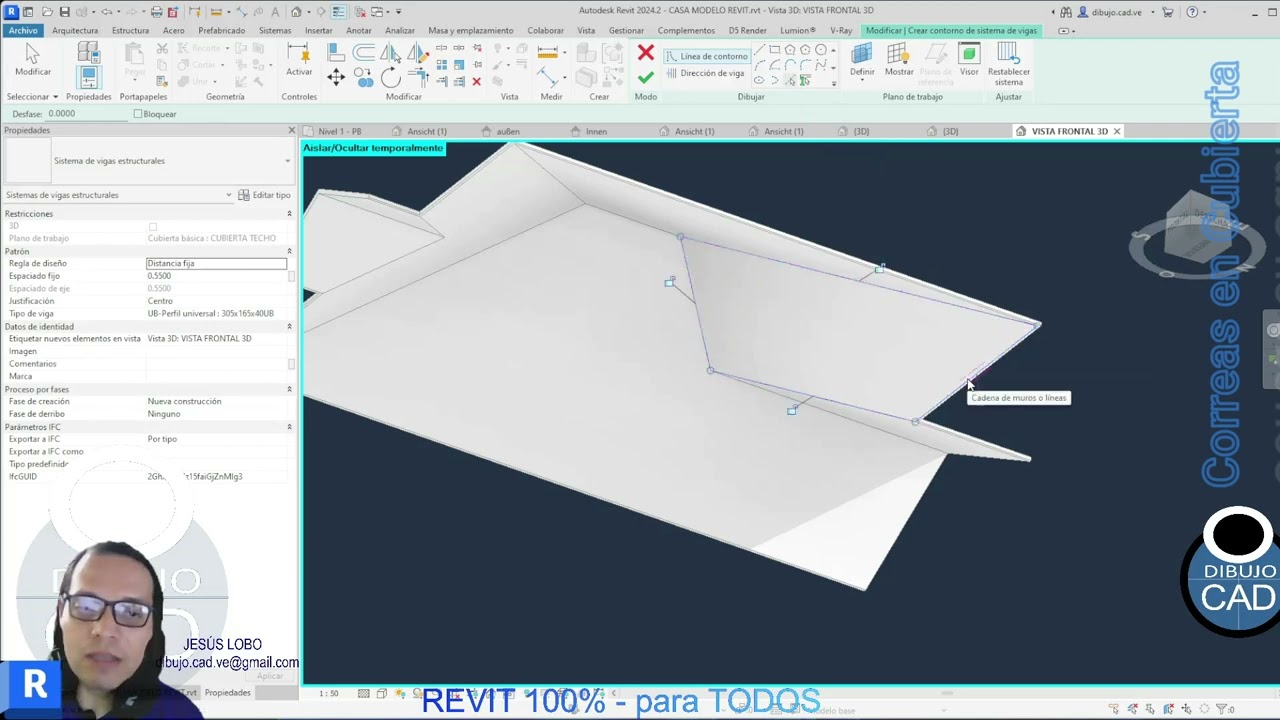Finish edit mode with green checkmark
Image resolution: width=1280 pixels, height=720 pixels.
[645, 77]
